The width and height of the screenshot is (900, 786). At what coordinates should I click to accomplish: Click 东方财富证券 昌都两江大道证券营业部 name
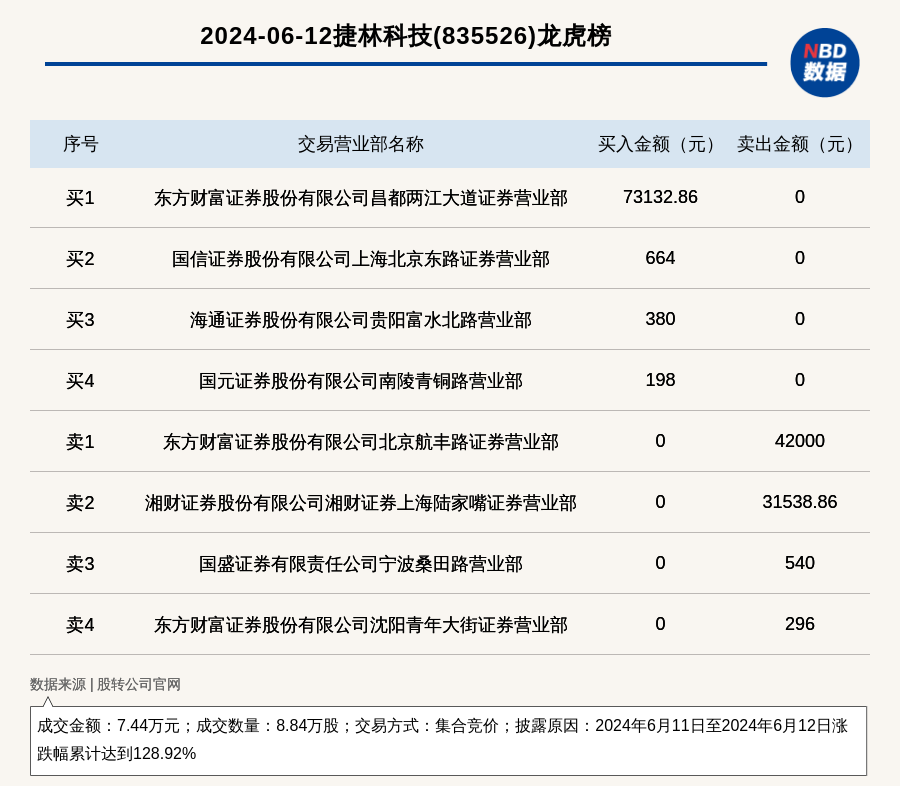coord(360,198)
